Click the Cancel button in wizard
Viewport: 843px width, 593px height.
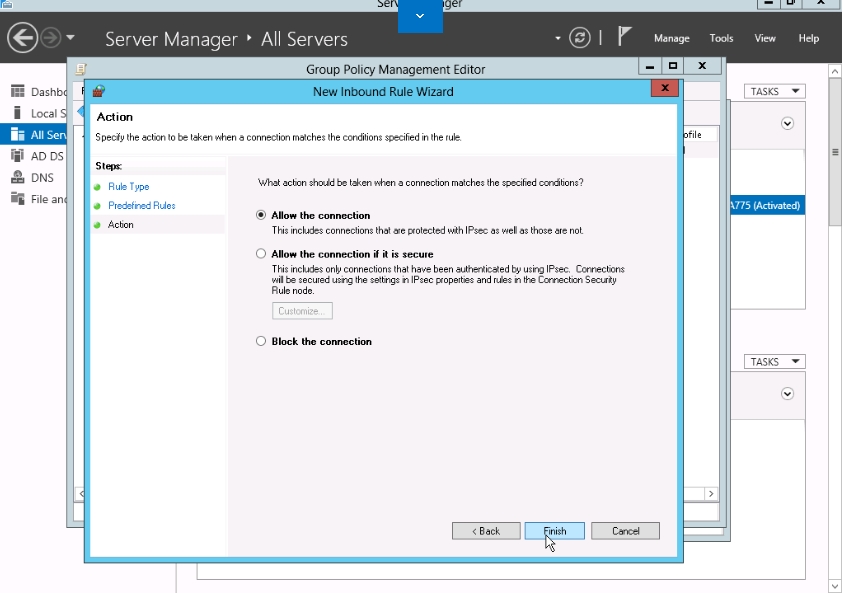(x=625, y=531)
